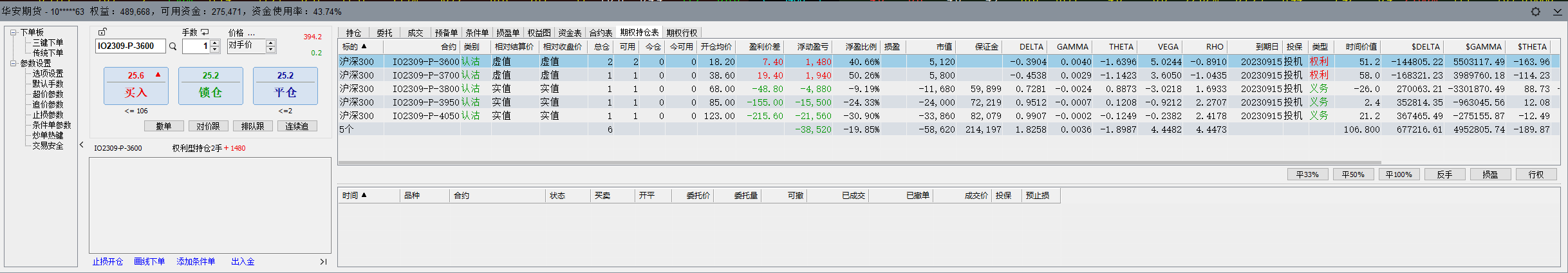Toggle the lock icon above contract code
Screen dimensions: 1568x273
[x=102, y=32]
